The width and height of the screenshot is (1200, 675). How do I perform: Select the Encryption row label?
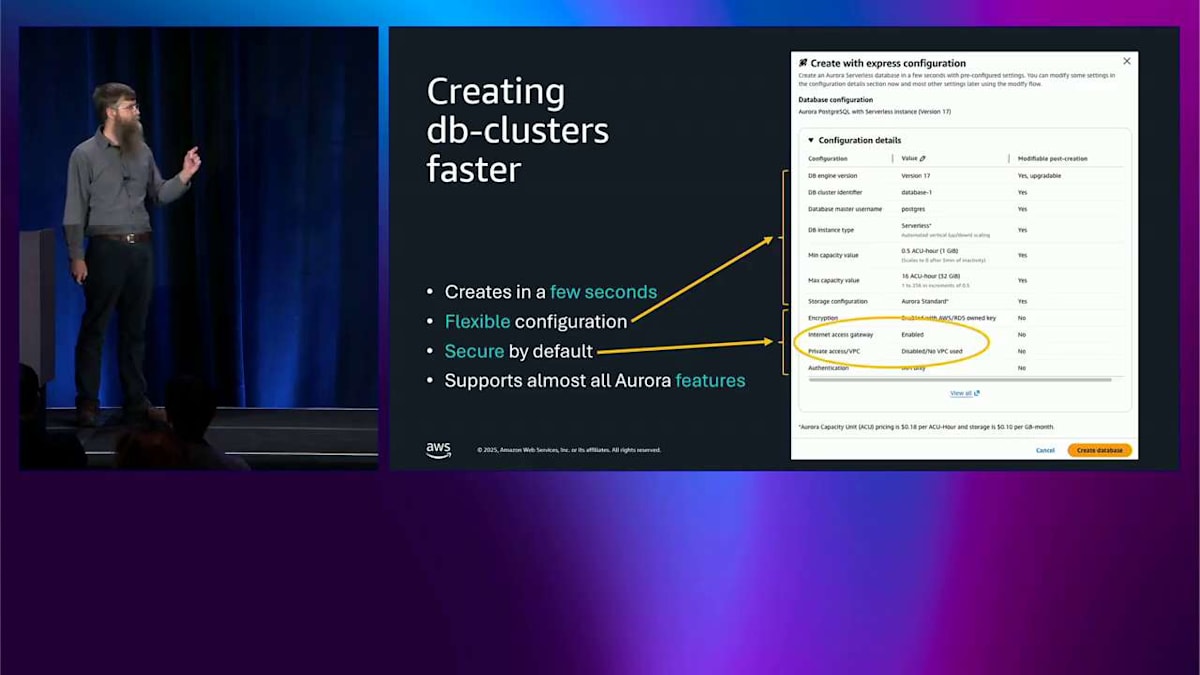(x=823, y=318)
